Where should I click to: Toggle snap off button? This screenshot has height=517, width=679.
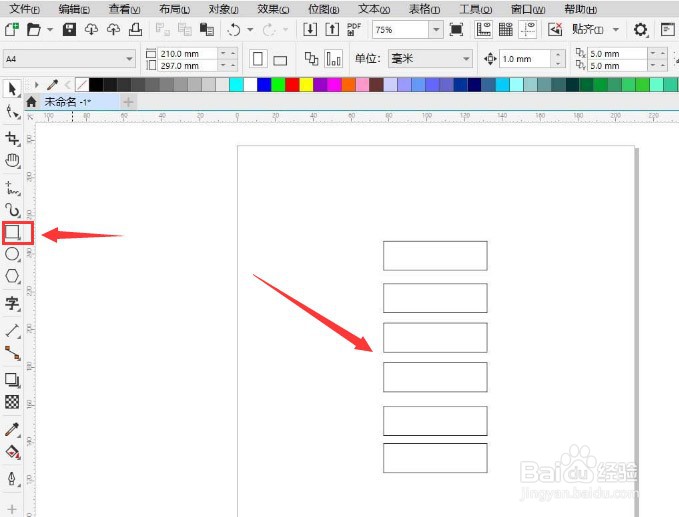click(555, 29)
